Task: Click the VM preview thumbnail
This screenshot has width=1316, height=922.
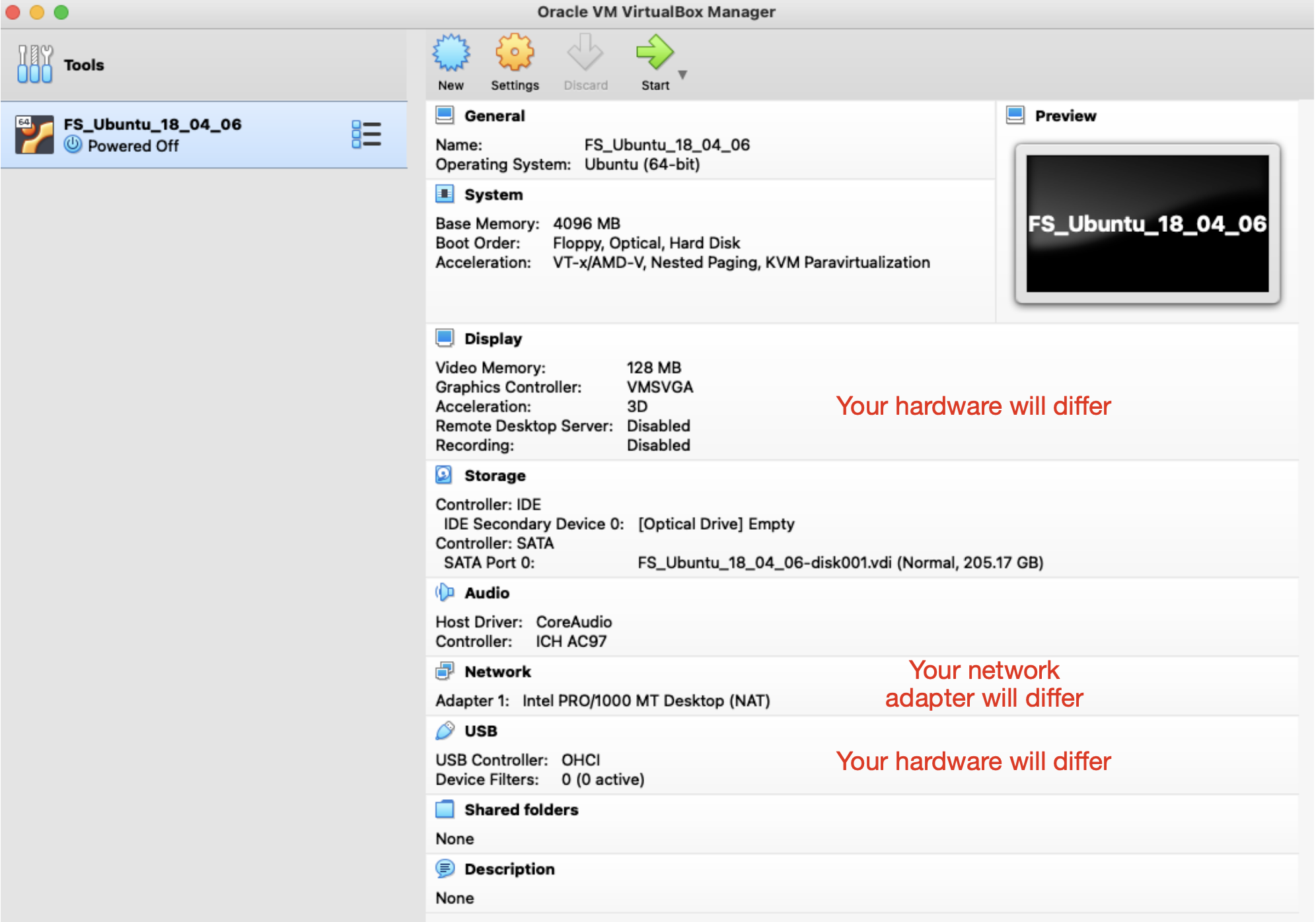Action: (x=1147, y=223)
